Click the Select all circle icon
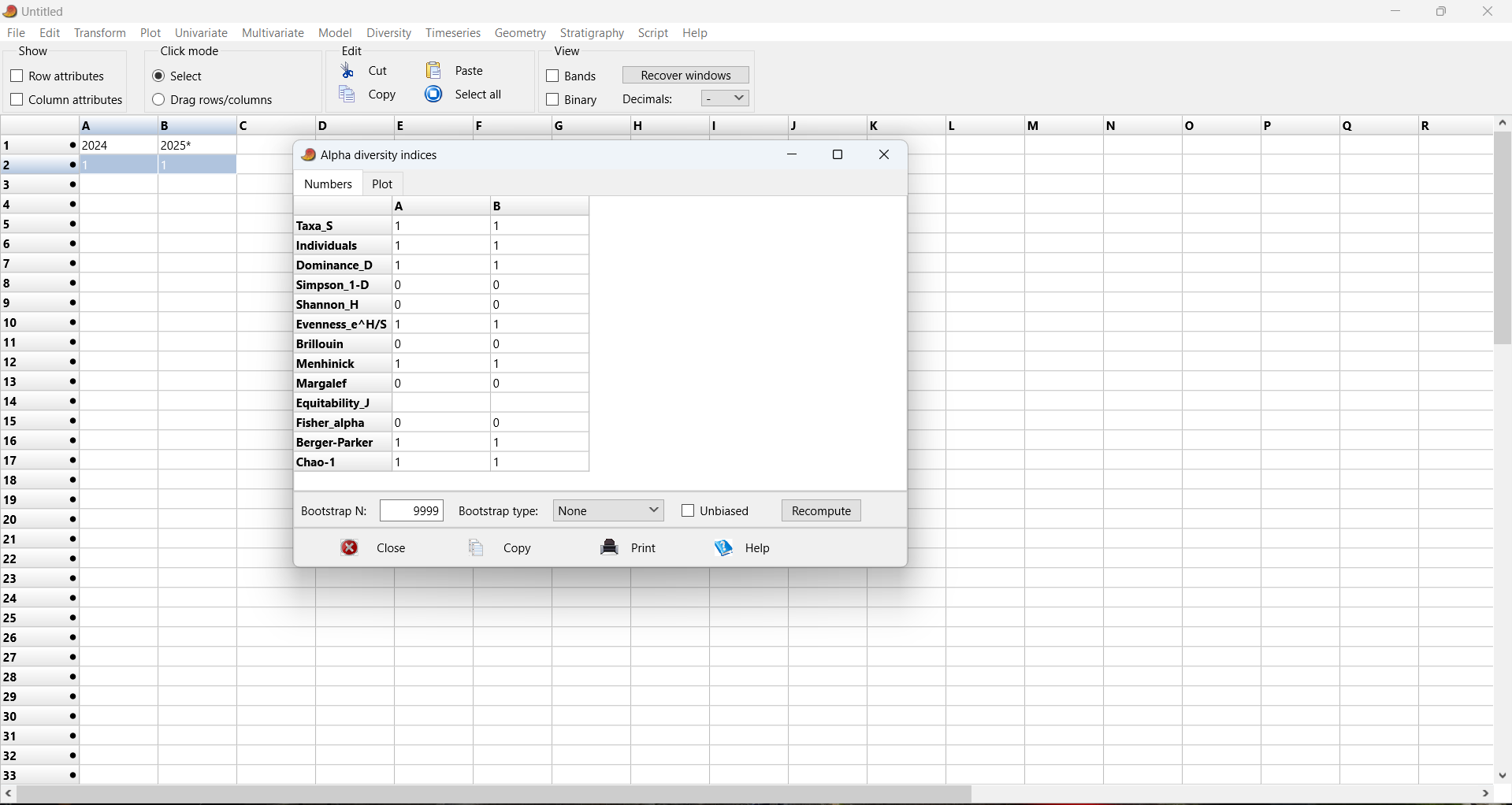 pyautogui.click(x=434, y=95)
